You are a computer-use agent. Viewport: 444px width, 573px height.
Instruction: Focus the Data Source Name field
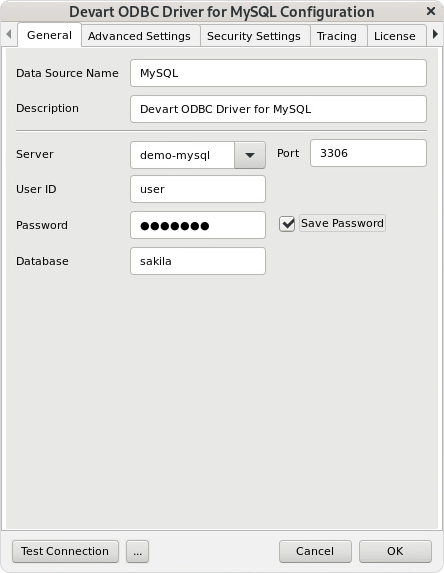pyautogui.click(x=278, y=73)
